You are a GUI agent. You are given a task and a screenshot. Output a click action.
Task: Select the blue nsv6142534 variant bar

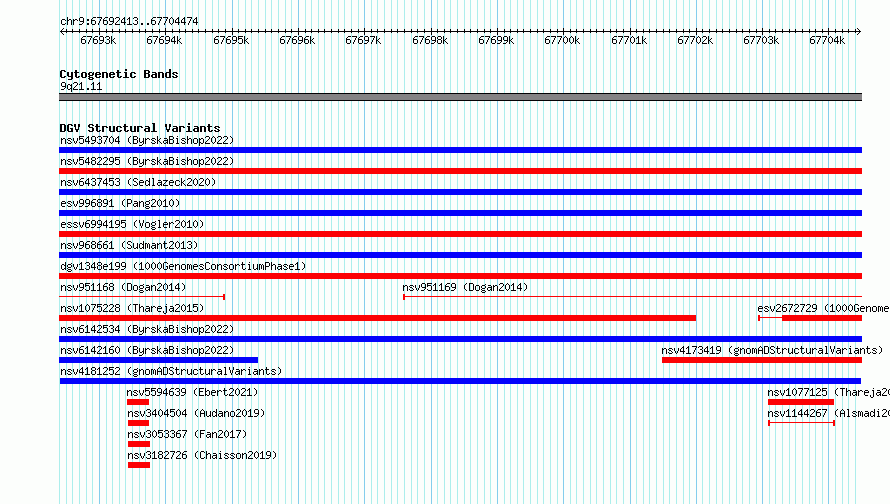(x=460, y=339)
